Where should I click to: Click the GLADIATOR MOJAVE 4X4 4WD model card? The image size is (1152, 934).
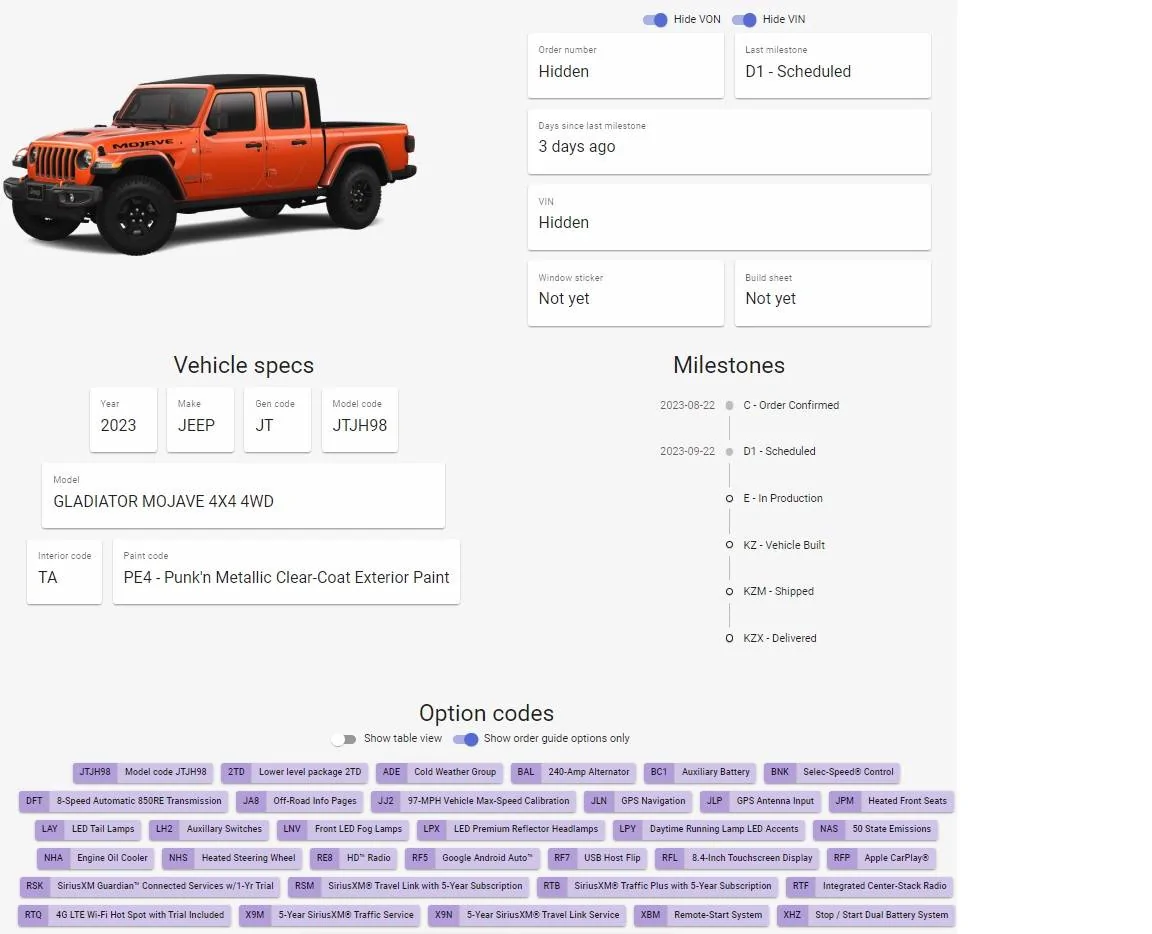point(243,495)
